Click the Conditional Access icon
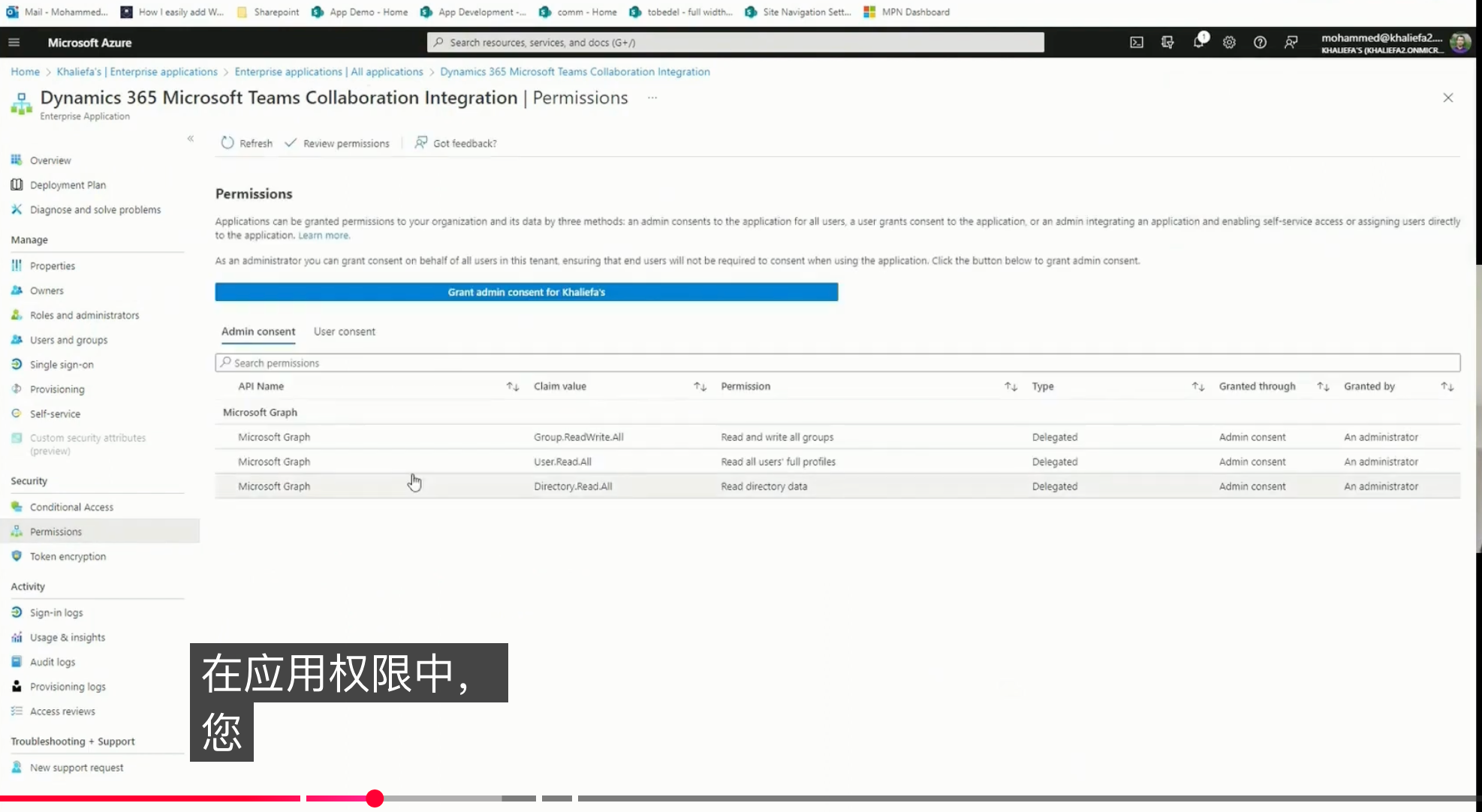 pos(17,507)
